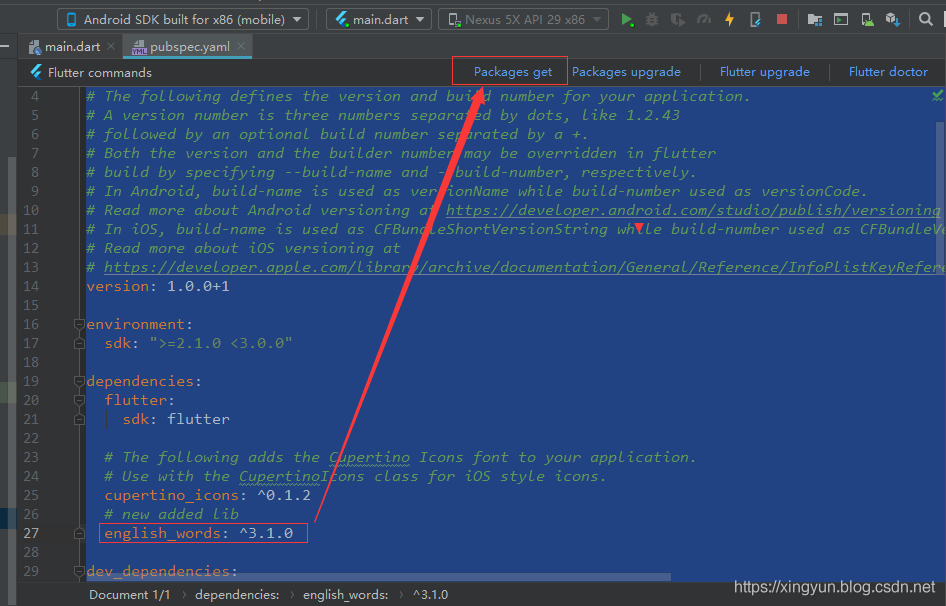Open the Project Structure folder icon

point(815,19)
